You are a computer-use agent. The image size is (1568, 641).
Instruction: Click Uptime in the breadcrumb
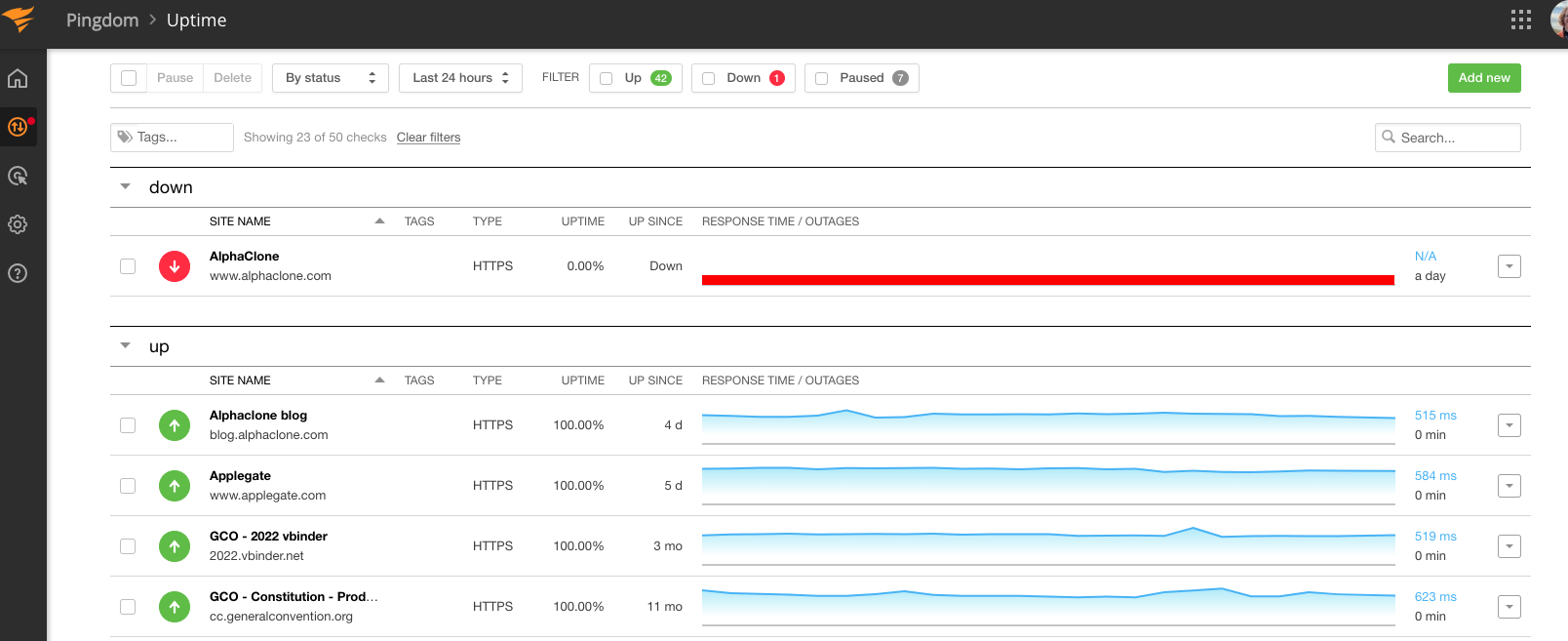[x=197, y=20]
